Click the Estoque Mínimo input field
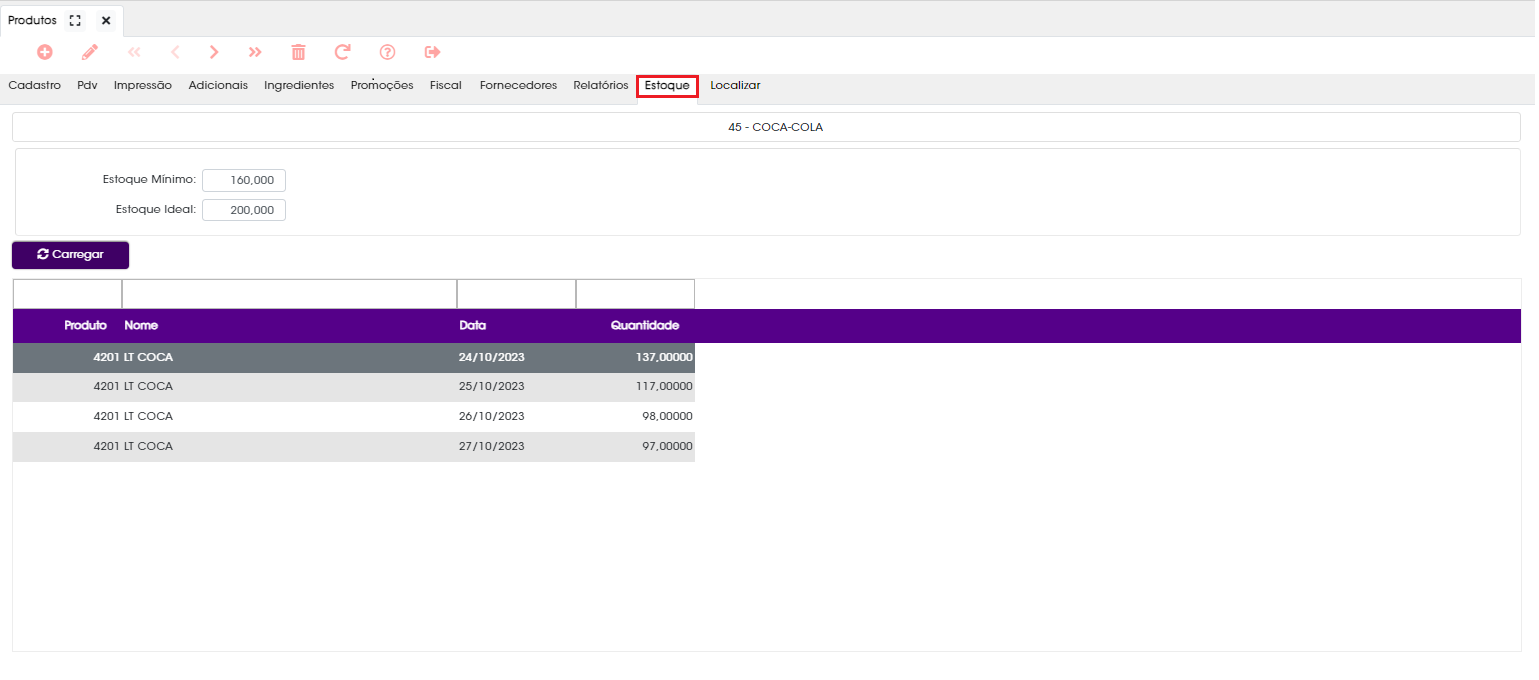Viewport: 1539px width, 680px height. tap(244, 180)
